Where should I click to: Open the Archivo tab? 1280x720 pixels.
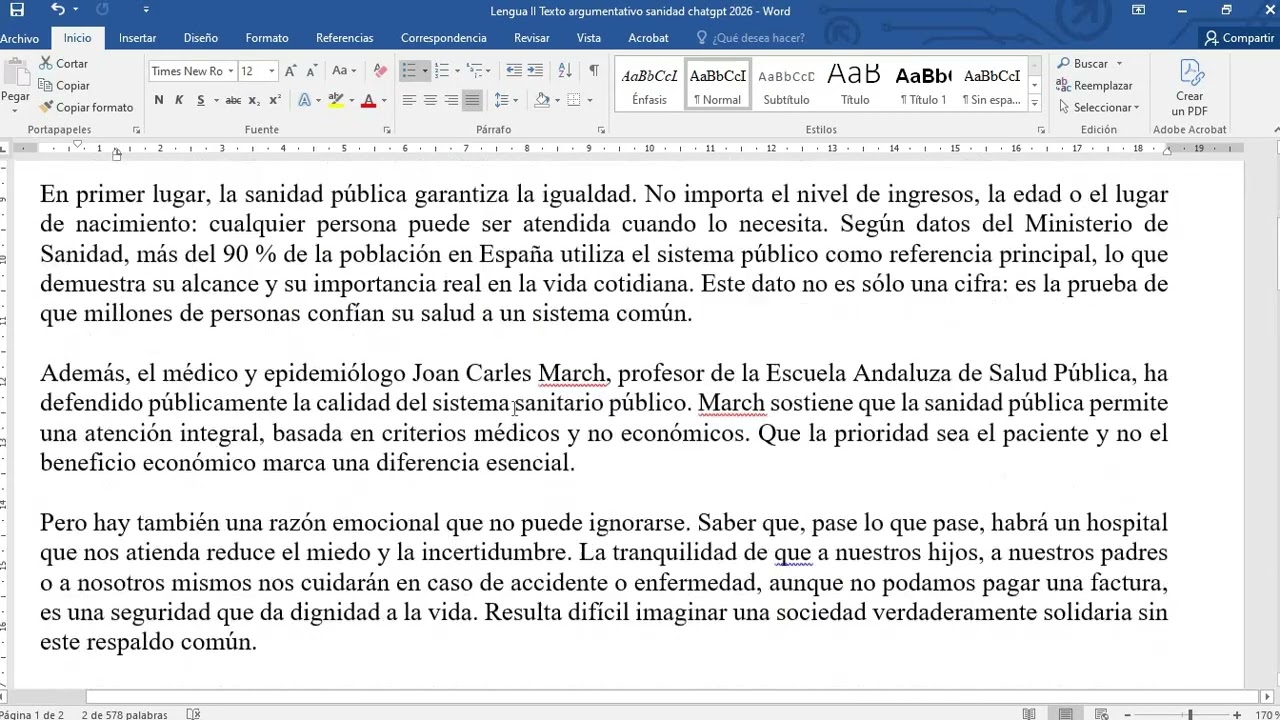click(x=20, y=38)
